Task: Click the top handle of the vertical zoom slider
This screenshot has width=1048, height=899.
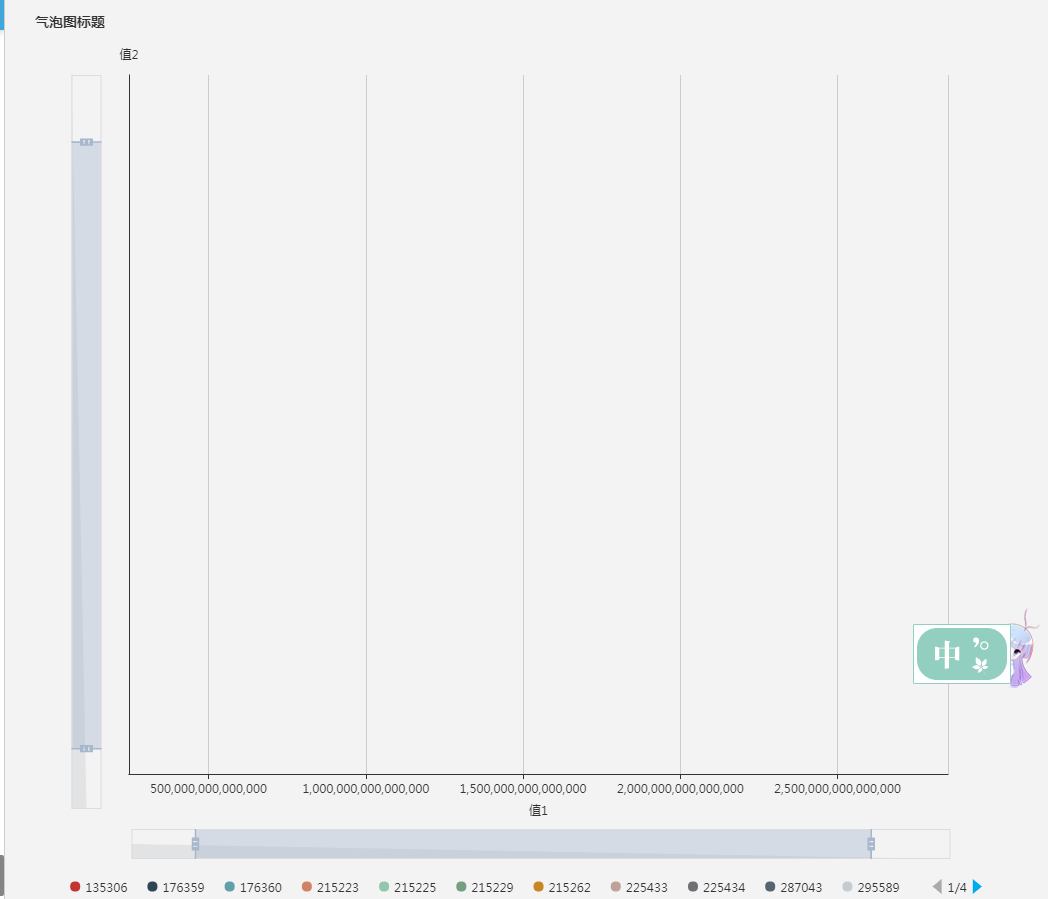Action: [86, 143]
